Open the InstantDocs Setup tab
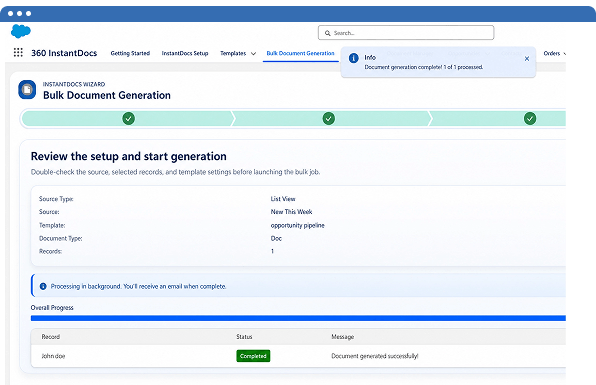The height and width of the screenshot is (385, 596). tap(185, 53)
